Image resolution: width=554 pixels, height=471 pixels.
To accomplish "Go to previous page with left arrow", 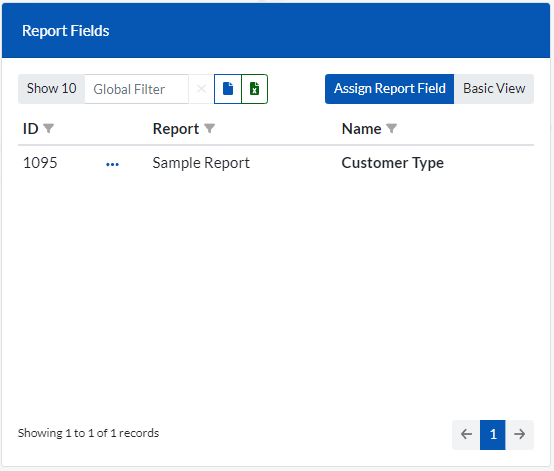I will coord(466,434).
